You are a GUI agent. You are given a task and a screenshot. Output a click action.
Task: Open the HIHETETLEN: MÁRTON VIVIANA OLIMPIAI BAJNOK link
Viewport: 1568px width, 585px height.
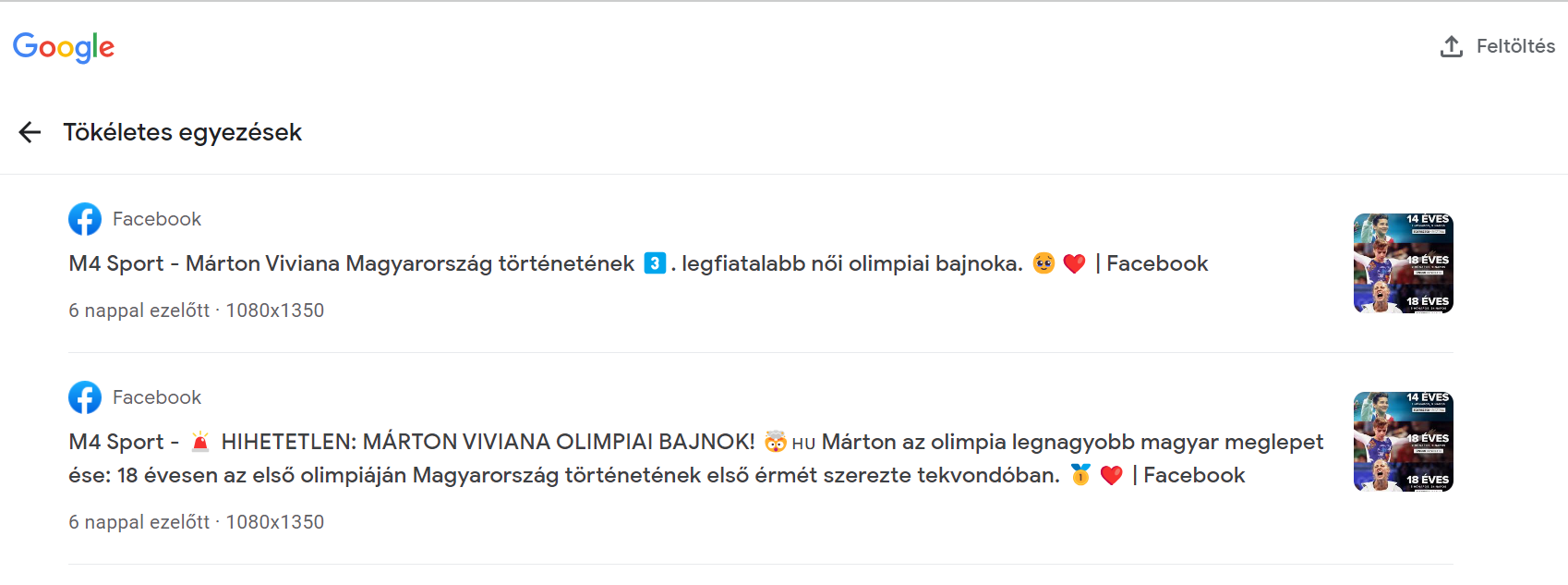696,458
